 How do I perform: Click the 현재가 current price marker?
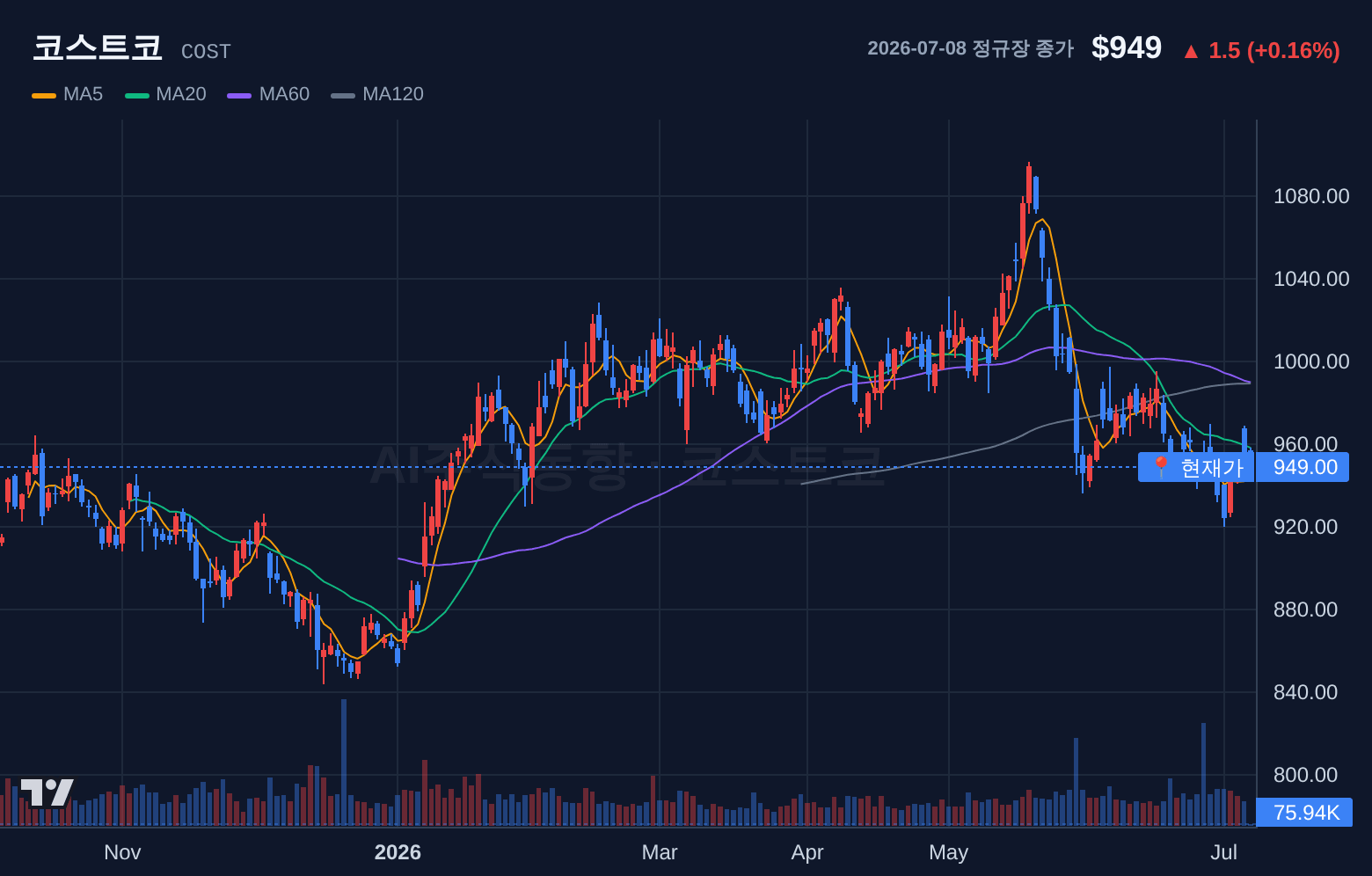pos(1196,467)
